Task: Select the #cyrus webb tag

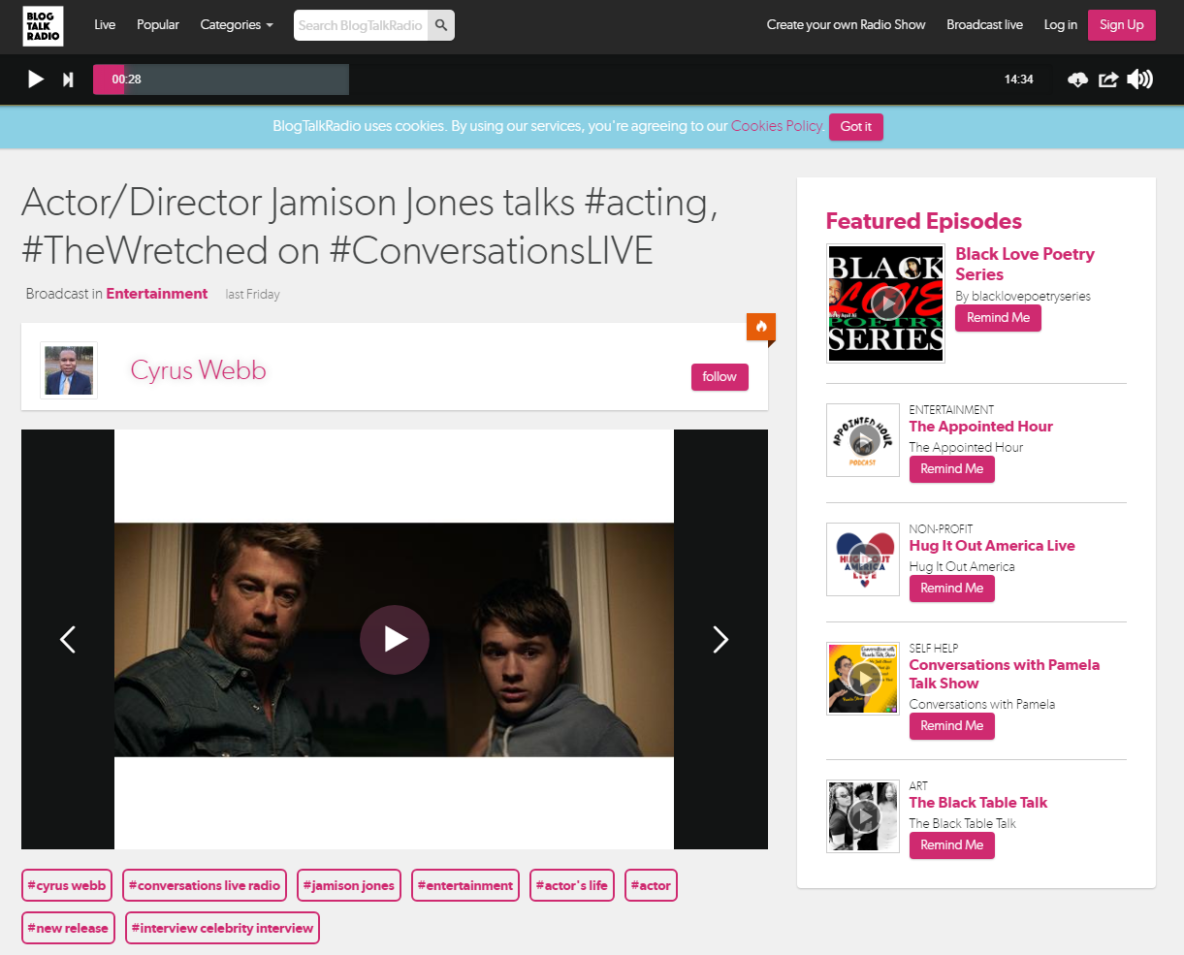Action: click(67, 886)
